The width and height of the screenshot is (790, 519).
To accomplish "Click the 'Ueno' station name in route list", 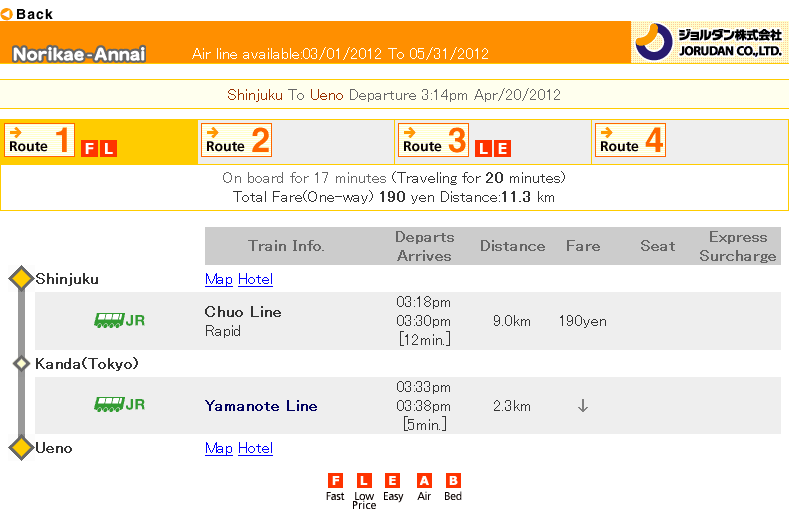I will [x=54, y=448].
